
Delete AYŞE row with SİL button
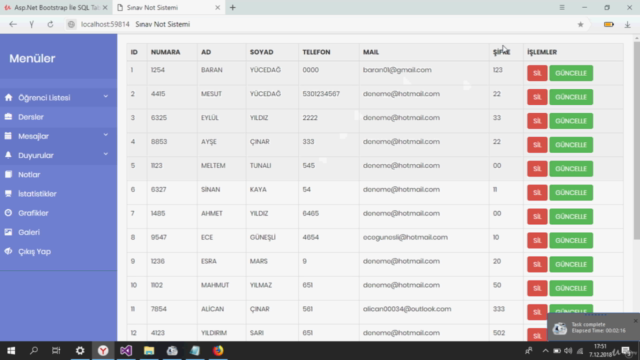(537, 145)
